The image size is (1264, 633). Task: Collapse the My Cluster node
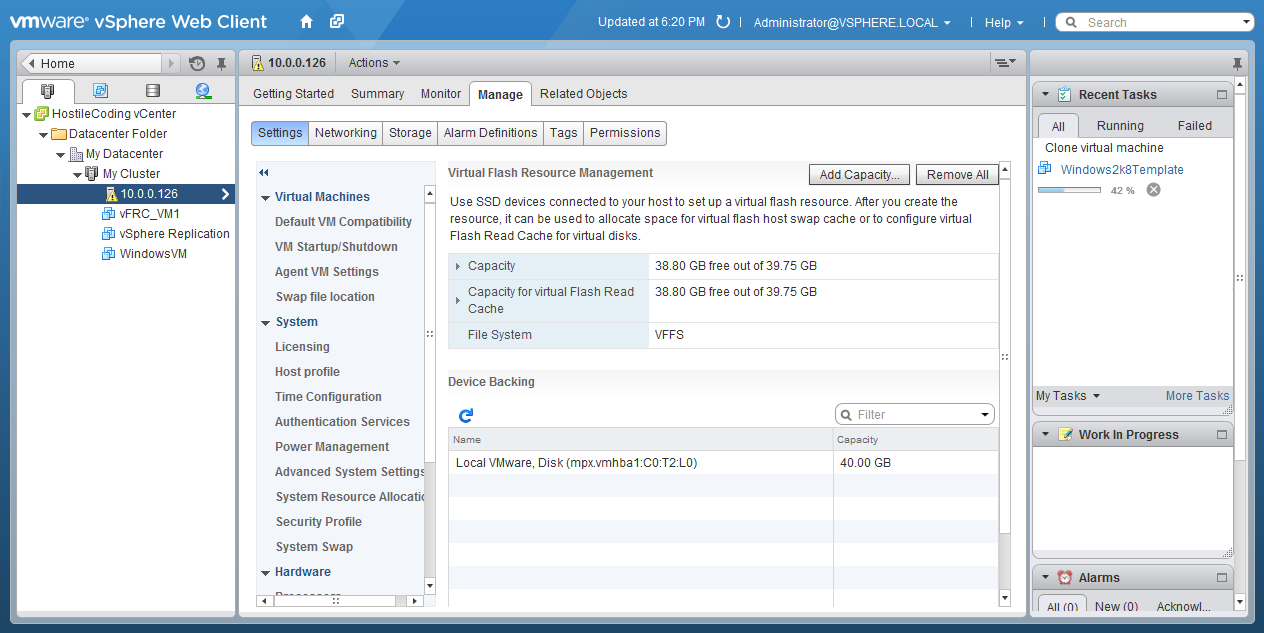77,174
